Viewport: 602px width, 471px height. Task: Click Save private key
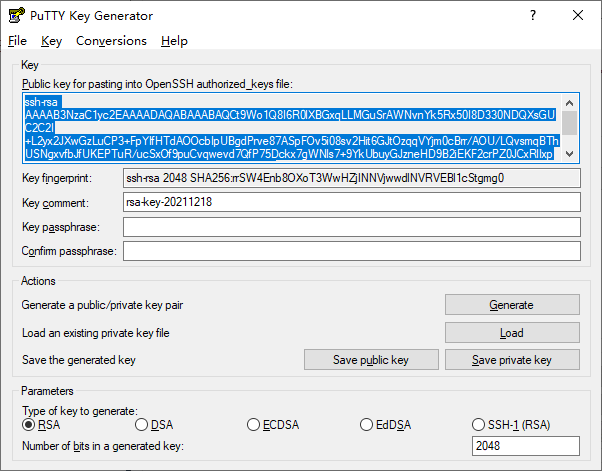[x=512, y=360]
